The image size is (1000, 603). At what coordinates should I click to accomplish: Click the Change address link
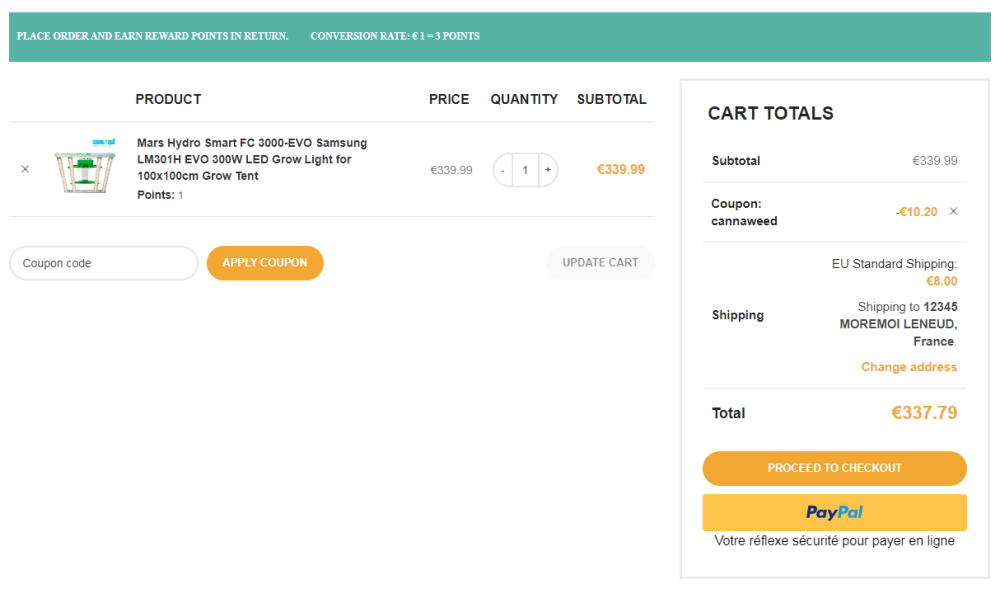[909, 367]
